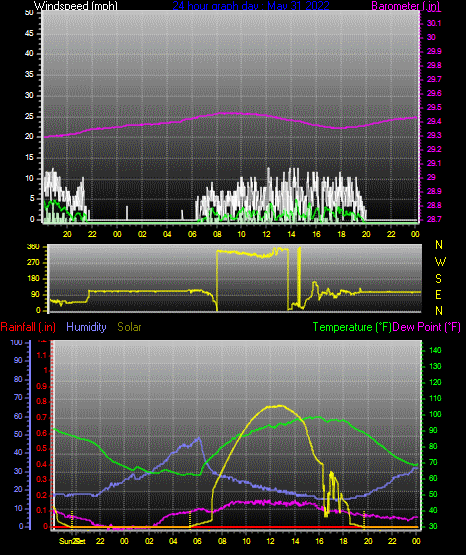Click the Windspeed (mph) axis title
The image size is (466, 555).
tap(76, 6)
